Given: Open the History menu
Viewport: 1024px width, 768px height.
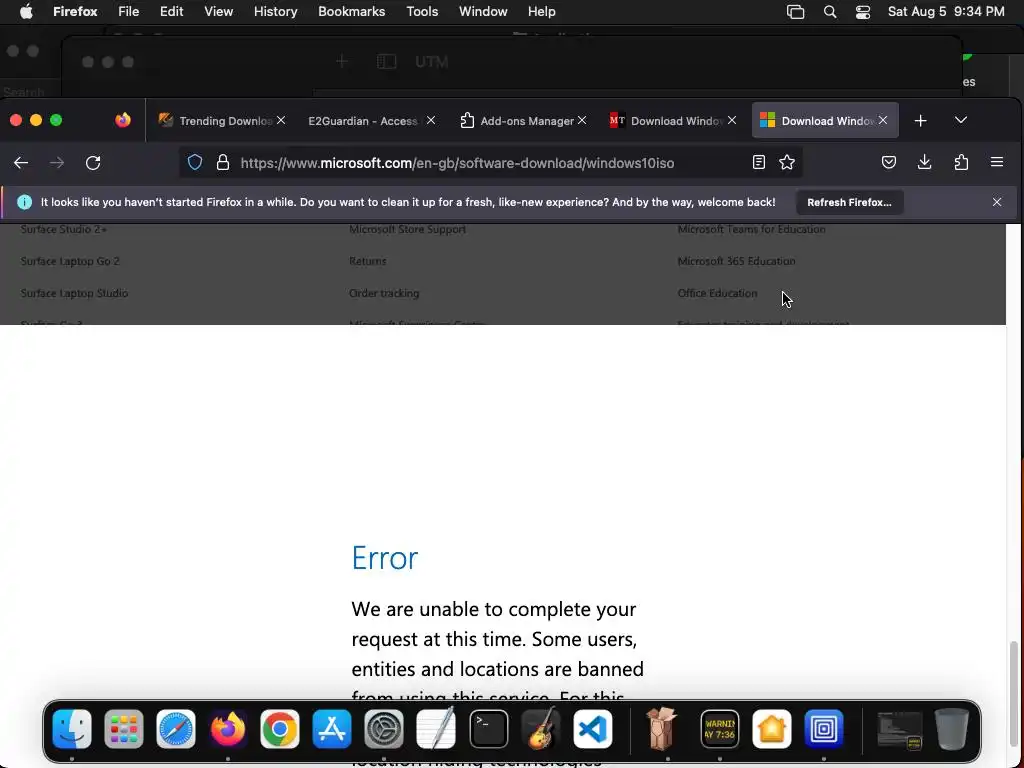Looking at the screenshot, I should 276,12.
